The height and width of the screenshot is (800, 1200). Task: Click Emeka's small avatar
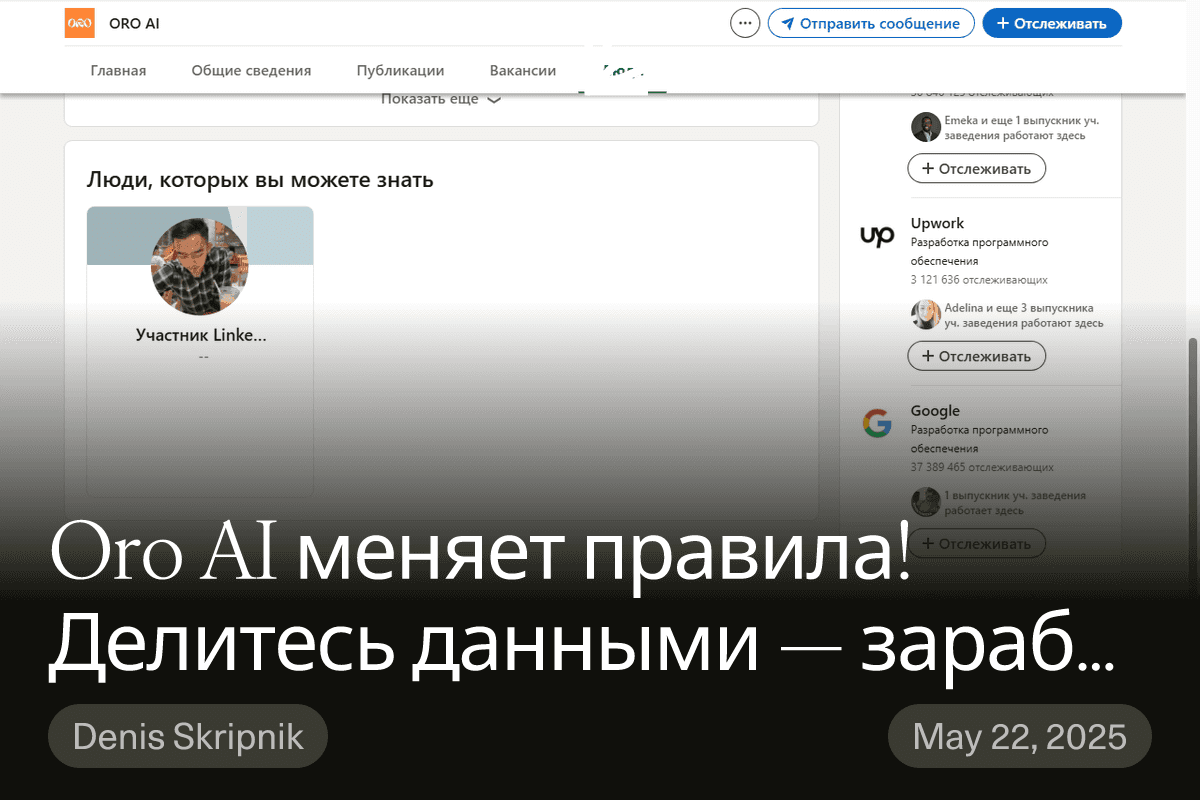(926, 127)
